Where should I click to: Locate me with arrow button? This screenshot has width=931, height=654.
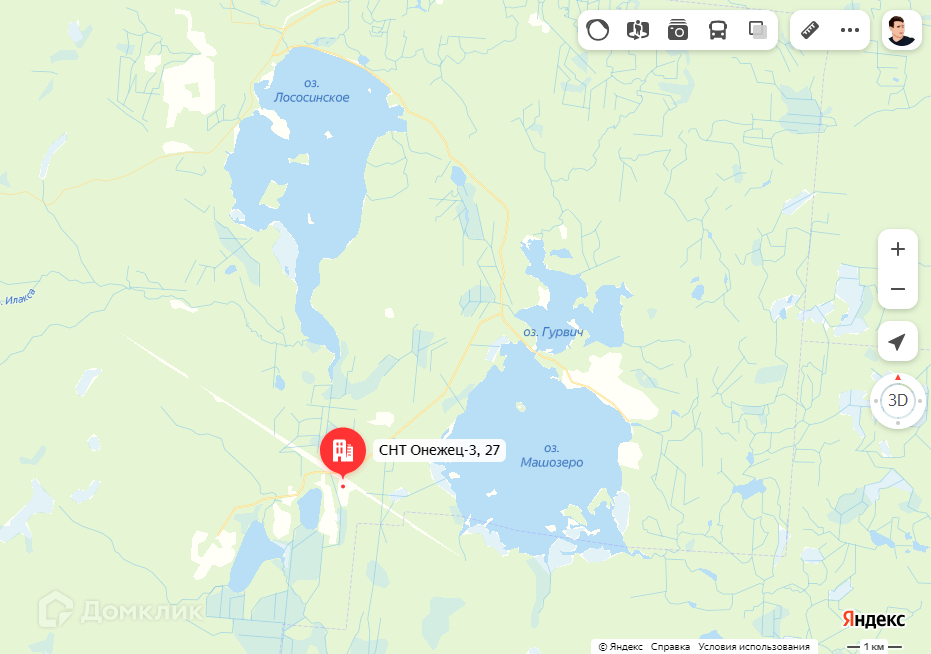pyautogui.click(x=898, y=342)
